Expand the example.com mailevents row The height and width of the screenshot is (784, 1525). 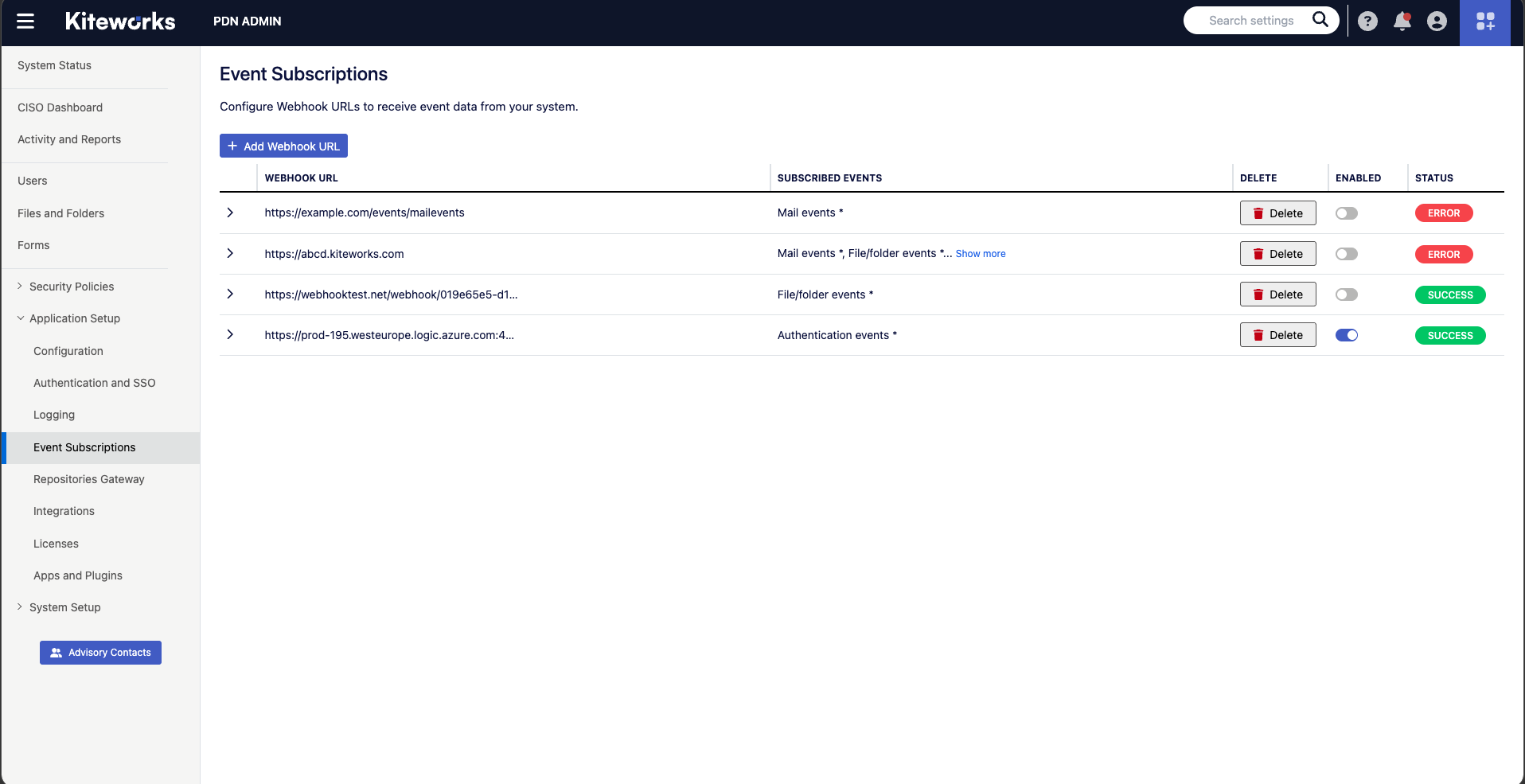pyautogui.click(x=230, y=213)
